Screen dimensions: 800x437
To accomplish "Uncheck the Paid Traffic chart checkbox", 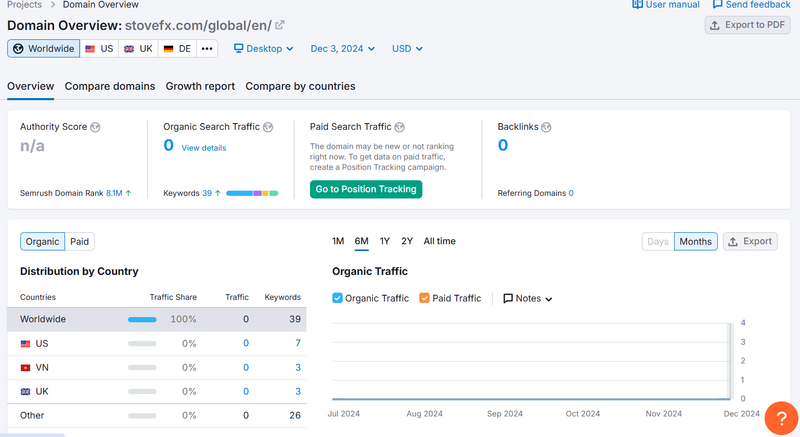I will pos(424,298).
